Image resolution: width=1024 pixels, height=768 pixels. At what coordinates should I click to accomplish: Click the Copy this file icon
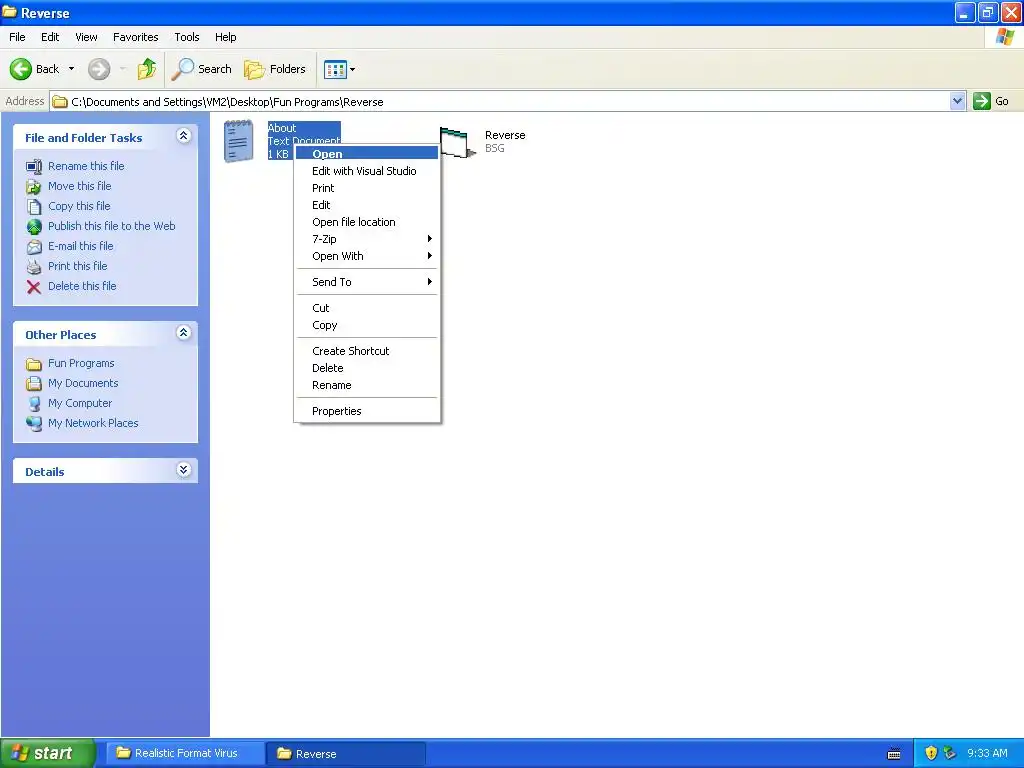[x=34, y=206]
